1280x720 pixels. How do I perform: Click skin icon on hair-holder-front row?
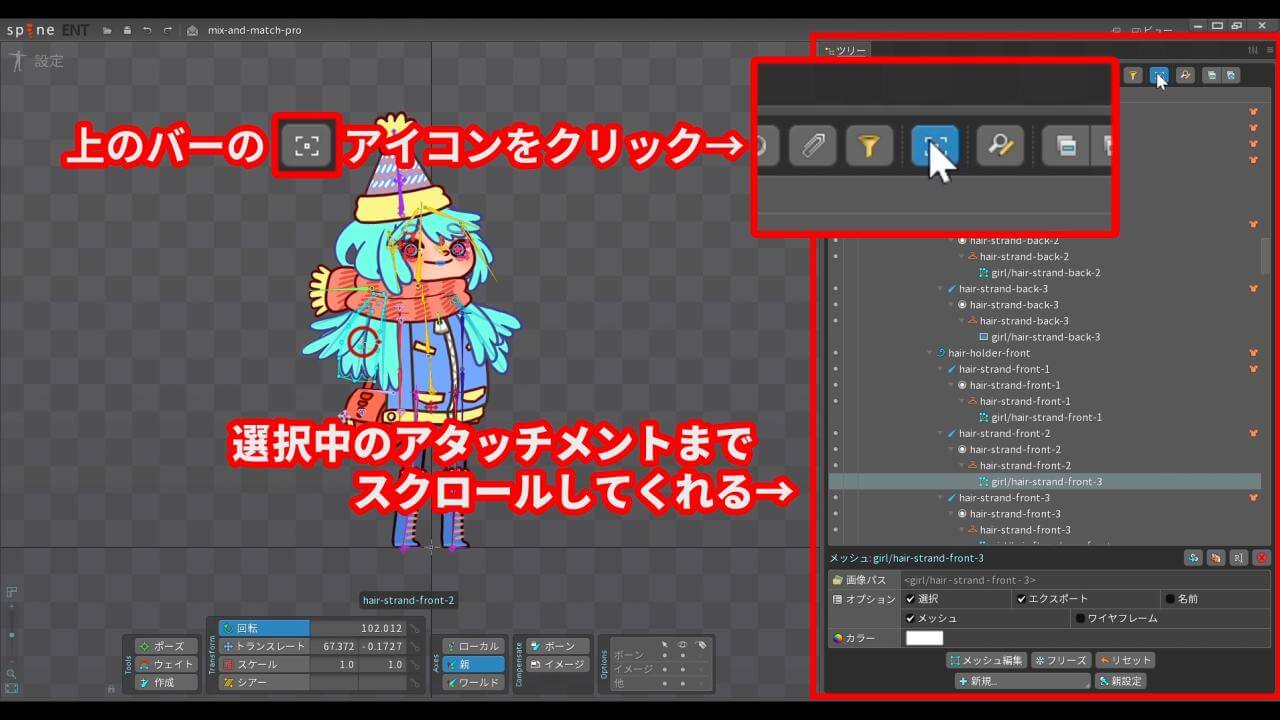(x=1253, y=353)
